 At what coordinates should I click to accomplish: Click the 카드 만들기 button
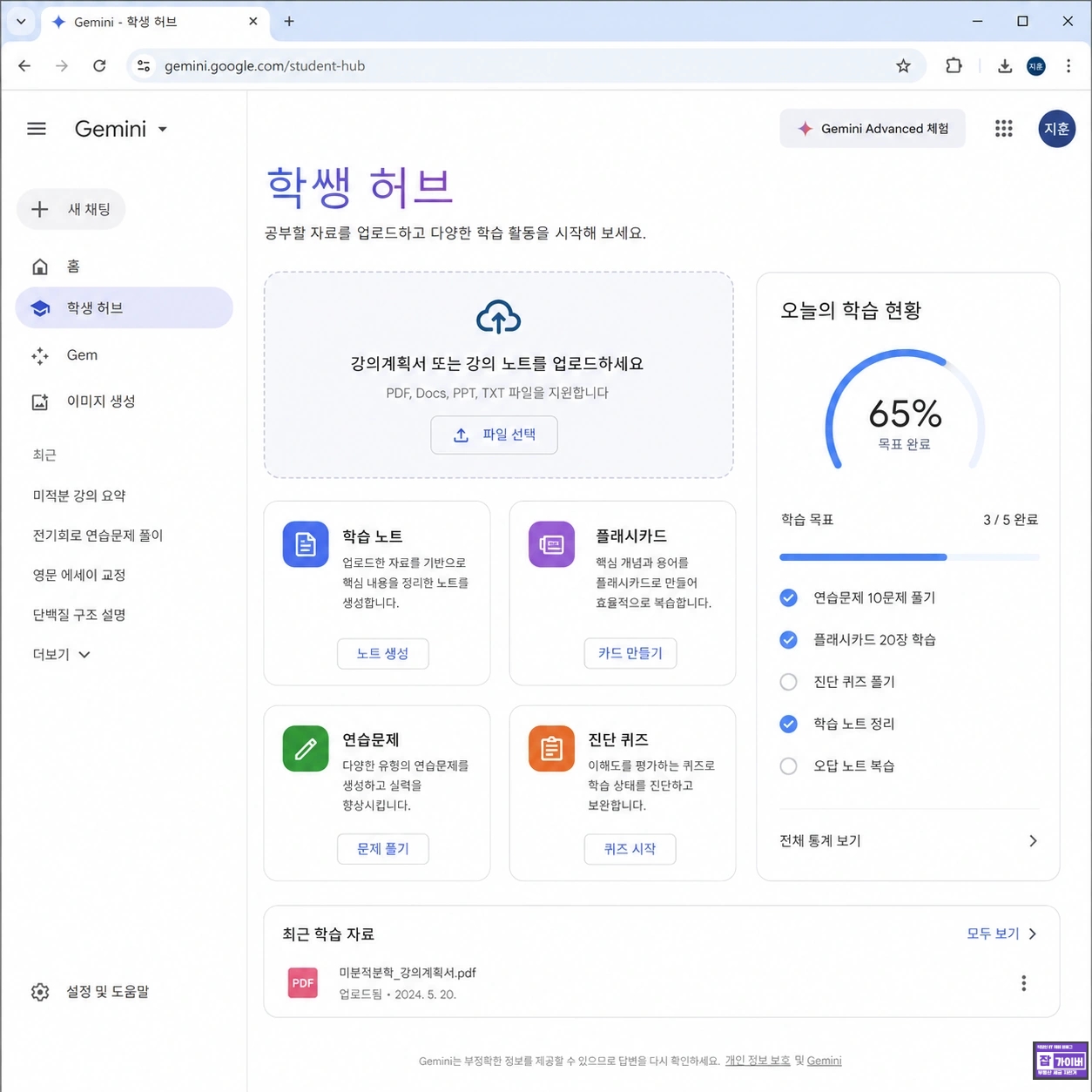click(630, 653)
